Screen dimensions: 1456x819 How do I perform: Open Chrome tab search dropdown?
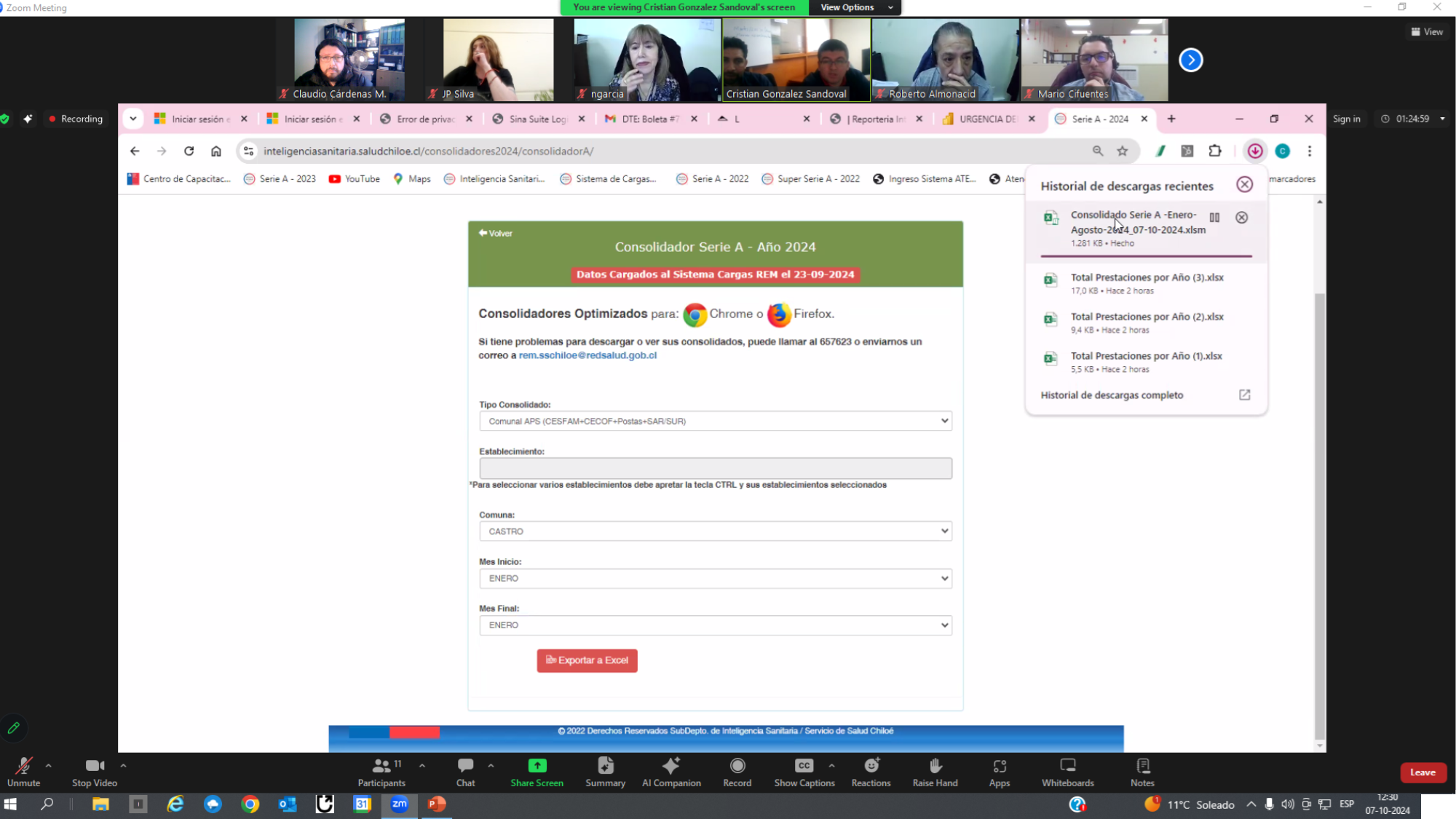132,119
